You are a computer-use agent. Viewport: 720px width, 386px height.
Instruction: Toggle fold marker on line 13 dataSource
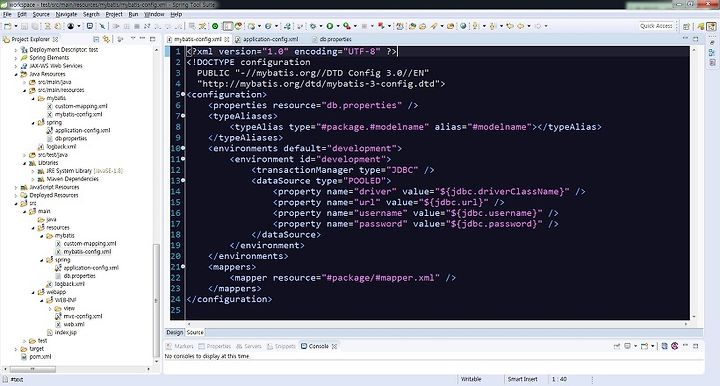pyautogui.click(x=183, y=180)
